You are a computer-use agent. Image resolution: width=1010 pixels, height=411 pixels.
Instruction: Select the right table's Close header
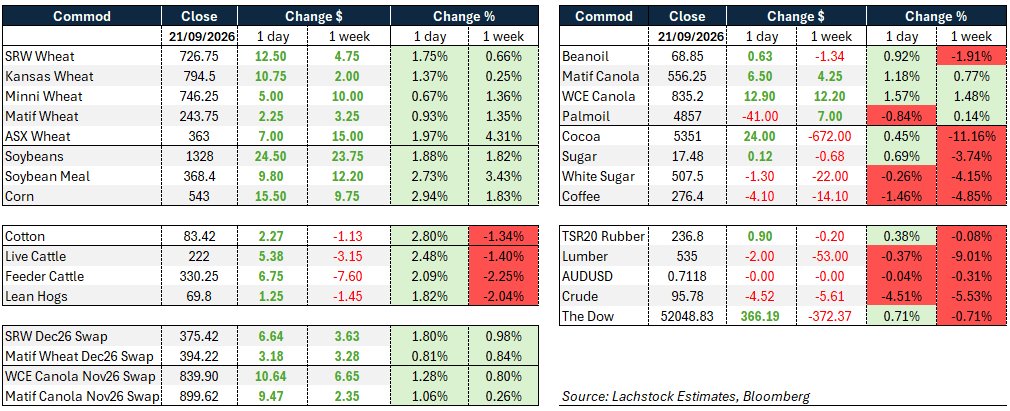pos(689,16)
